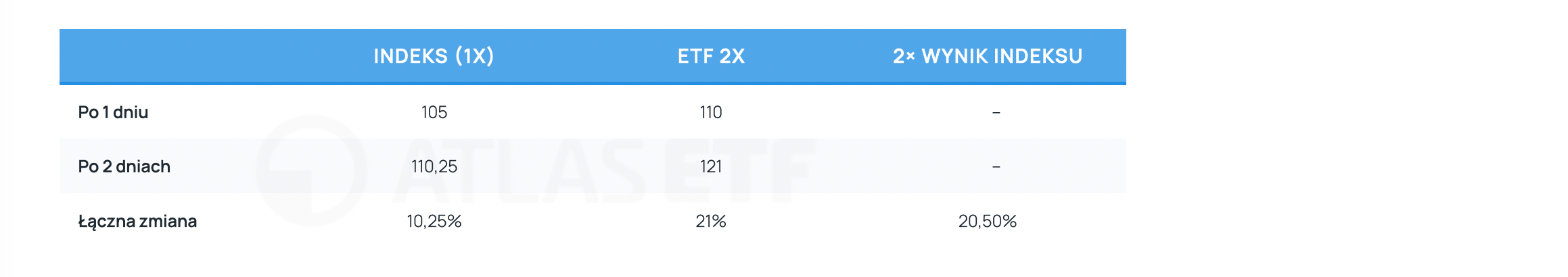Click the index value 105

[434, 112]
